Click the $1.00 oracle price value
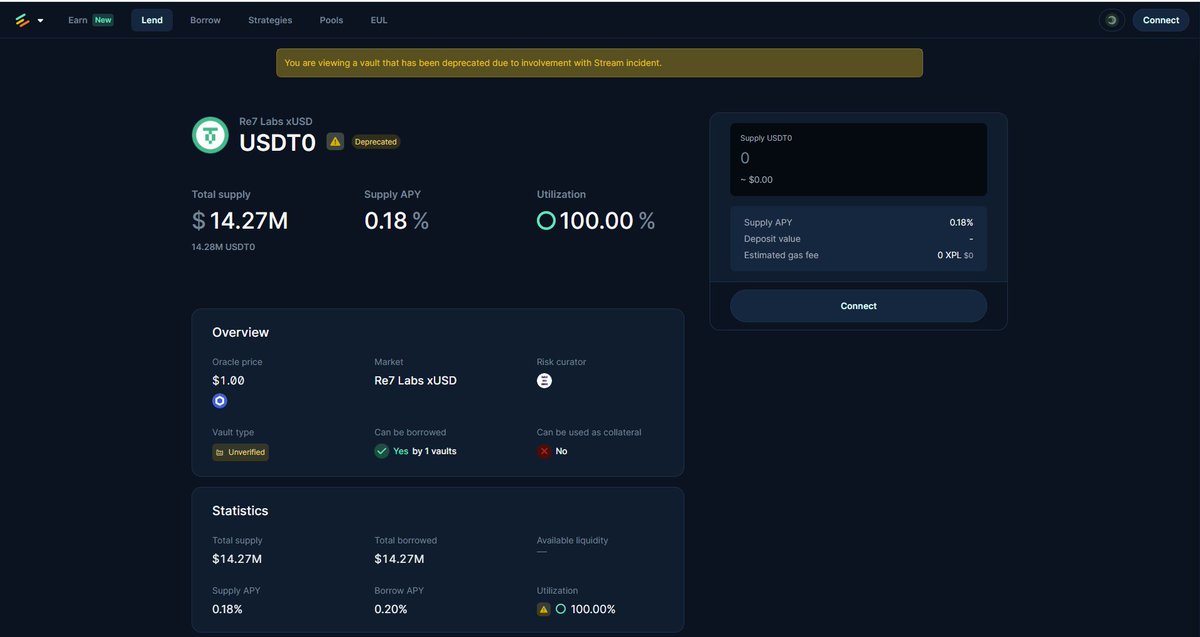This screenshot has width=1200, height=637. coord(228,381)
